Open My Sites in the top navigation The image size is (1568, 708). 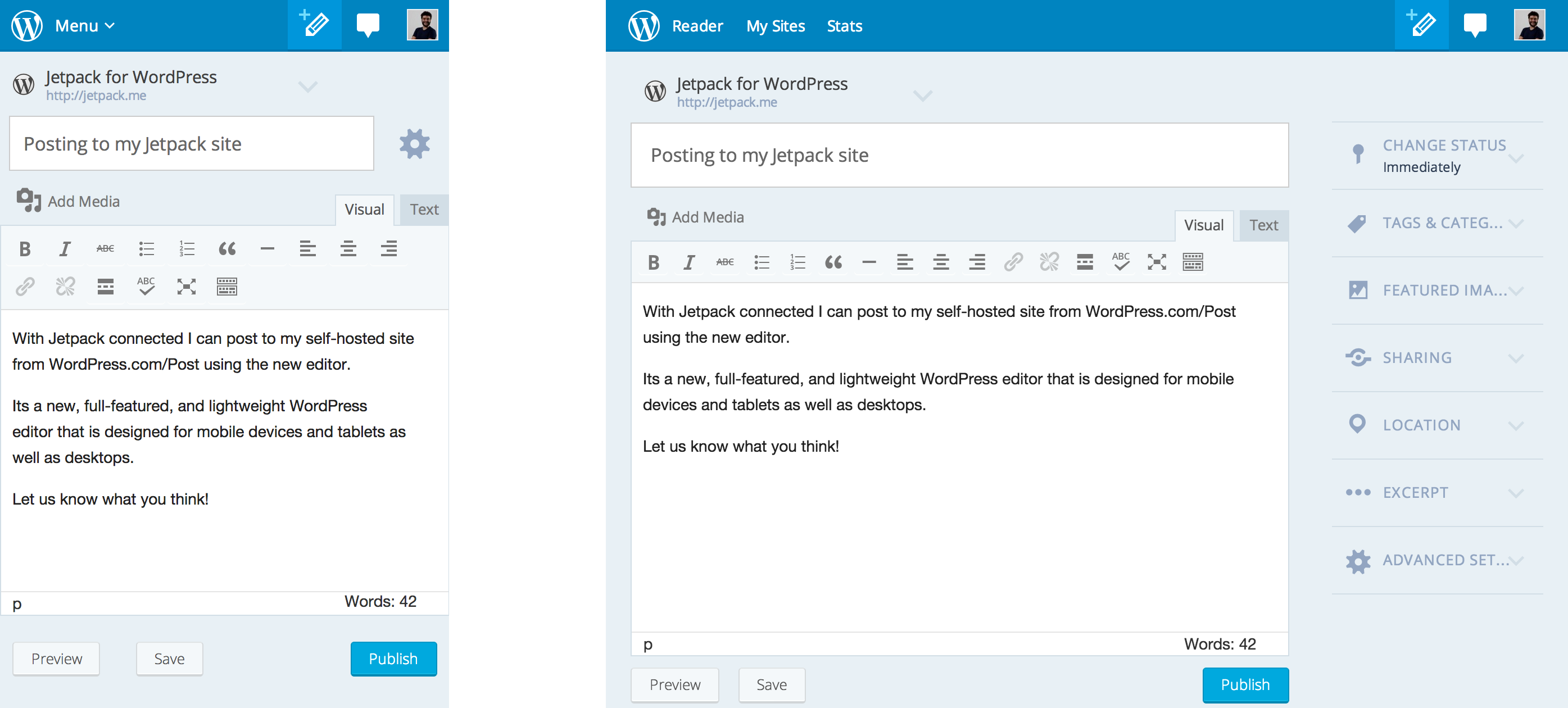(776, 26)
